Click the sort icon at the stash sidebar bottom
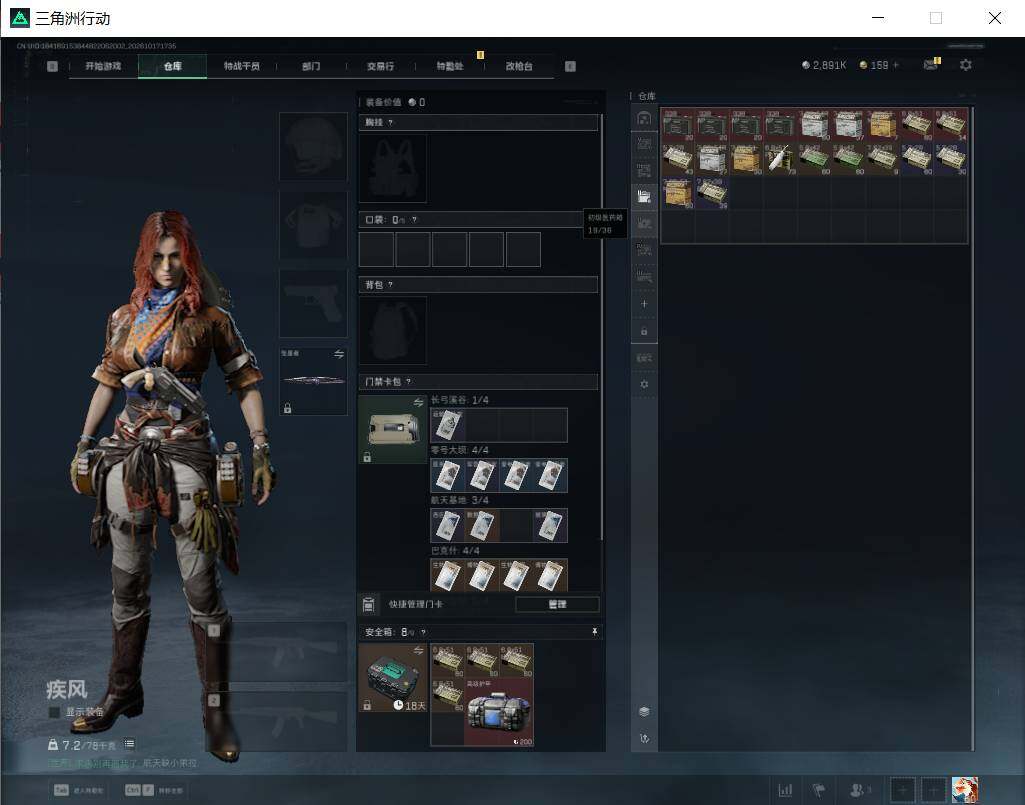This screenshot has width=1025, height=805. [x=644, y=738]
